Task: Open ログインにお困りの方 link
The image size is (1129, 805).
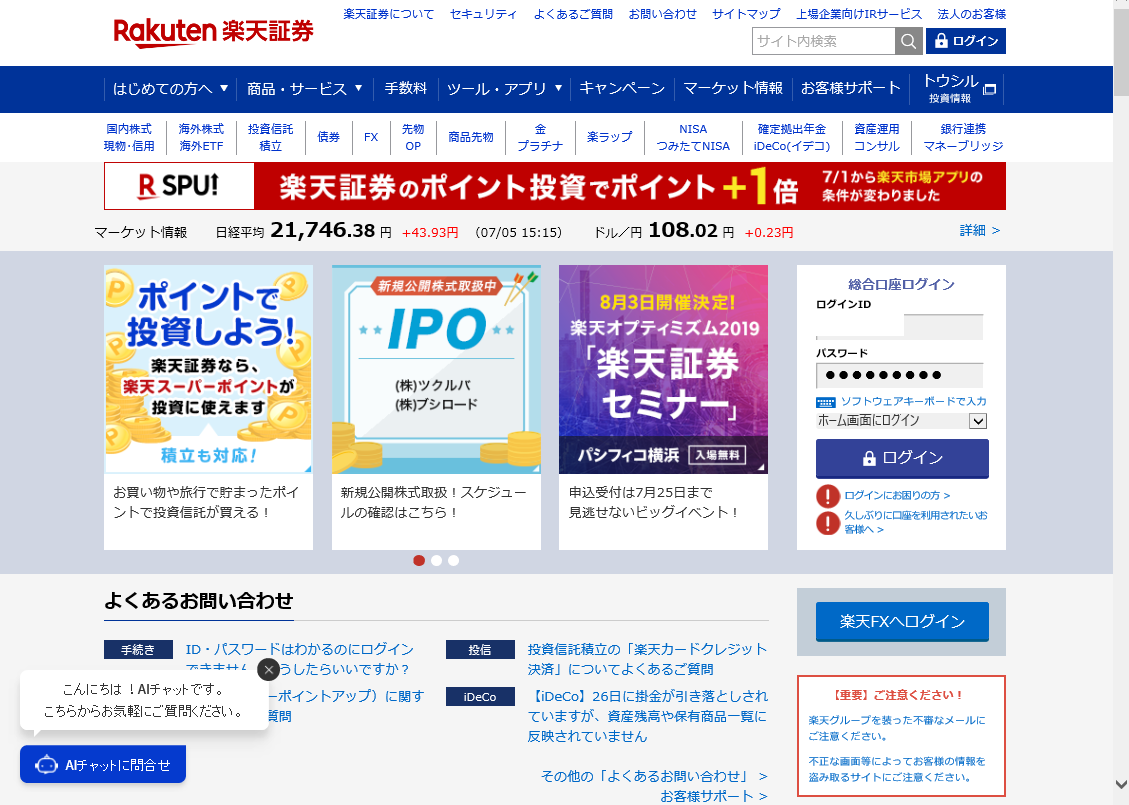Action: 896,495
